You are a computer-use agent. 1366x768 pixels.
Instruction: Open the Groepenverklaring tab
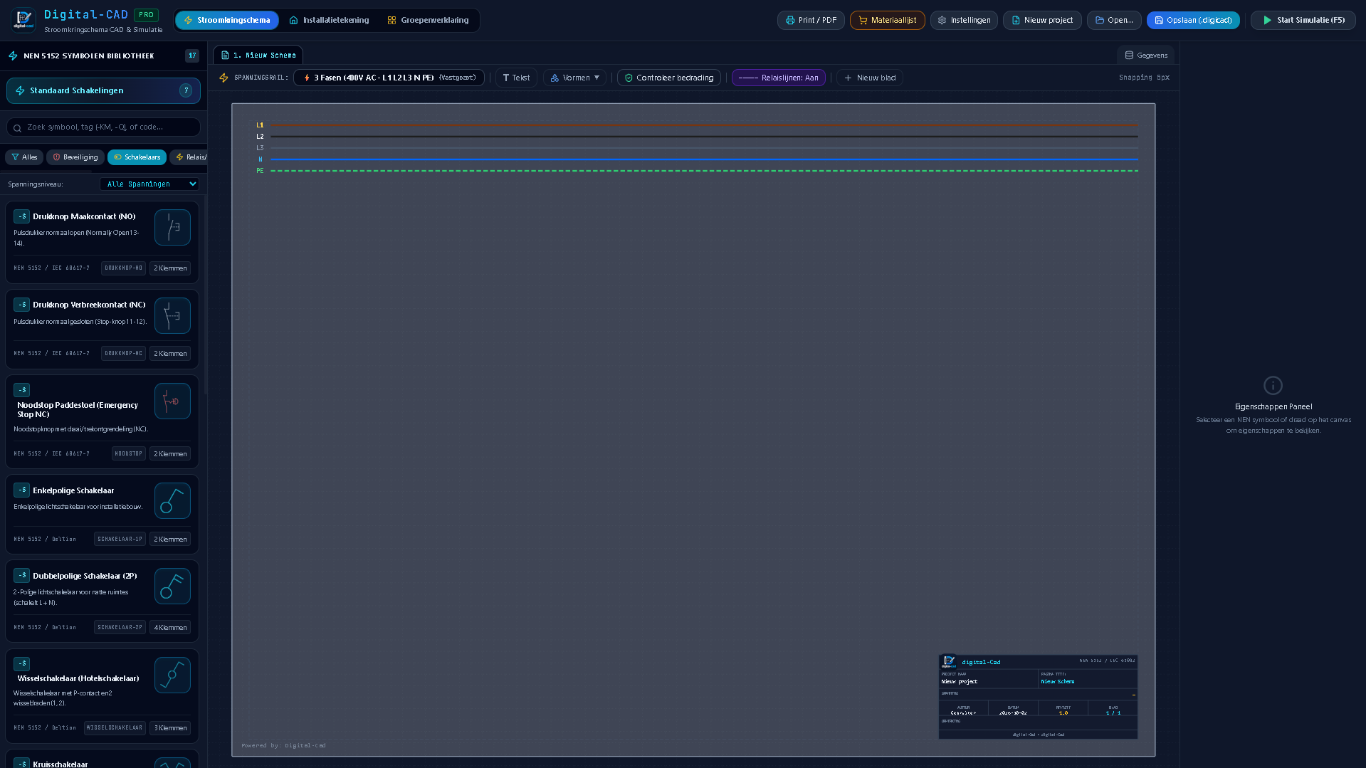pyautogui.click(x=428, y=20)
